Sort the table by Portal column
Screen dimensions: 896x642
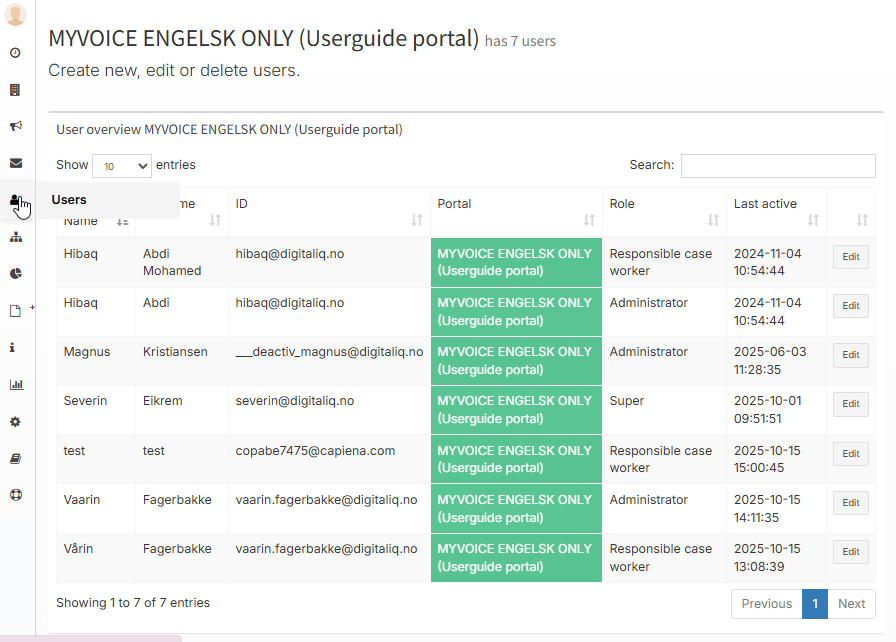516,212
